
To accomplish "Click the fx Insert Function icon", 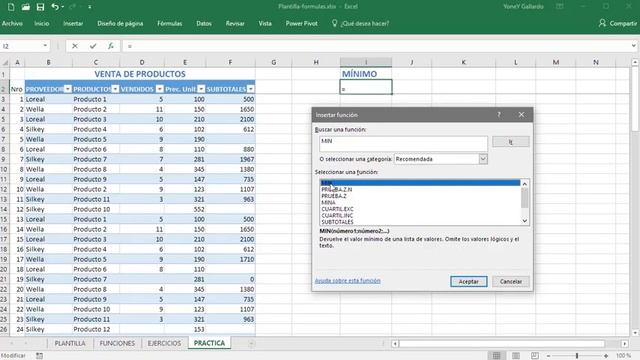I will (111, 46).
